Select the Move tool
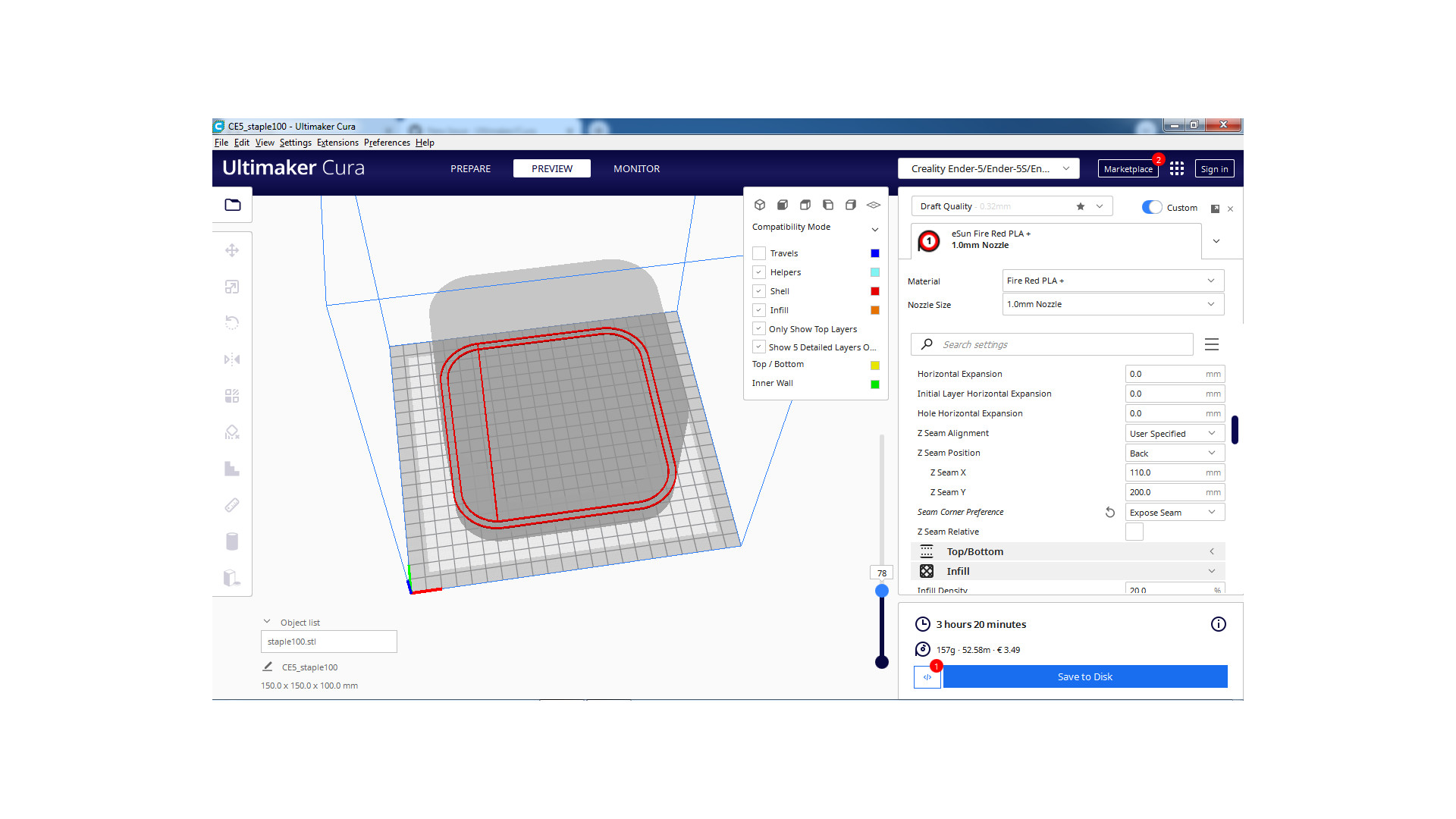Screen dimensions: 1456x819 pos(232,249)
